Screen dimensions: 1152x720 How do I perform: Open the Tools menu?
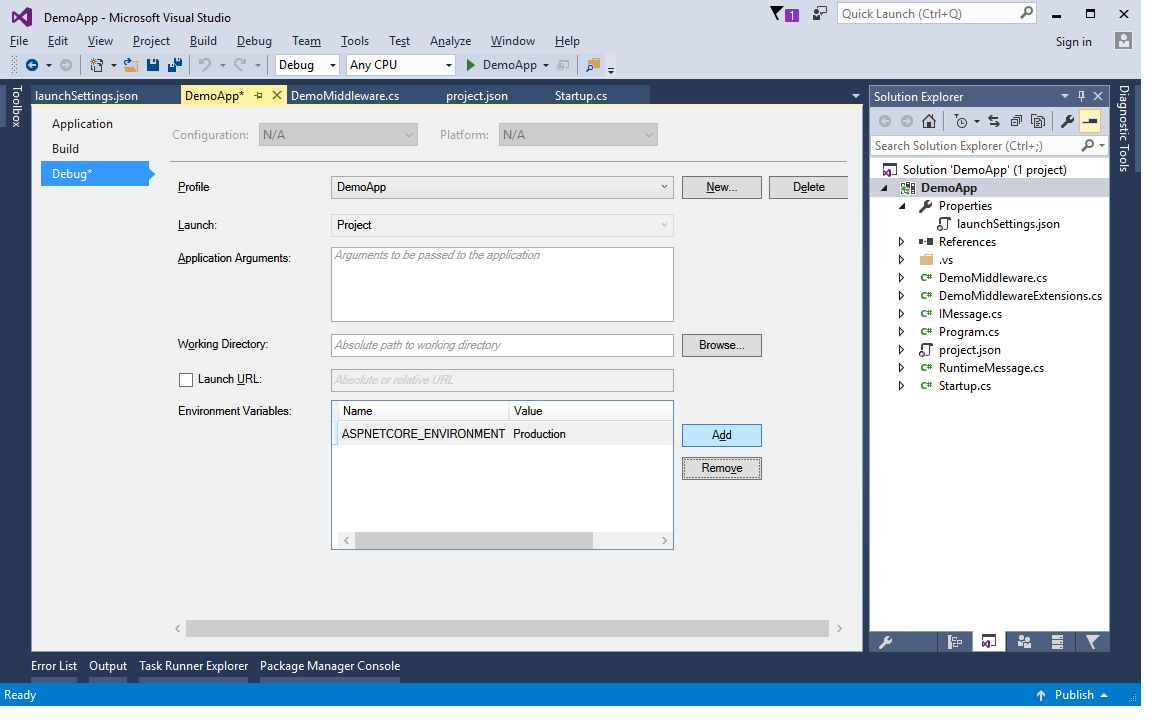(x=355, y=41)
